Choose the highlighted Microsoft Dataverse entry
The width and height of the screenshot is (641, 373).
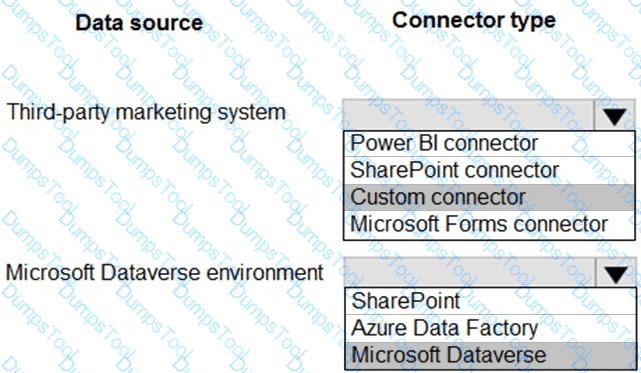491,355
